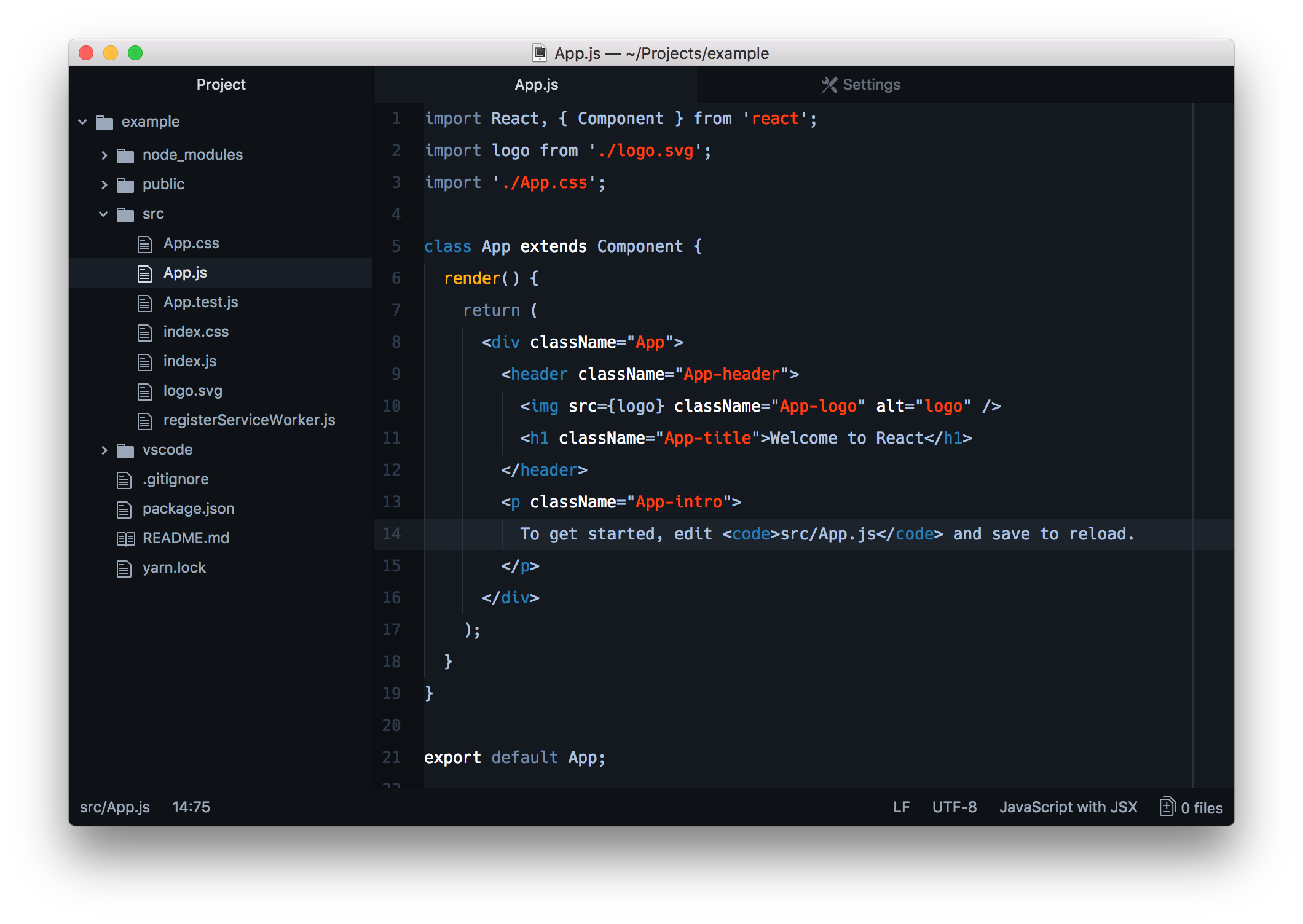Viewport: 1303px width, 924px height.
Task: Click the README.md book icon
Action: (x=125, y=539)
